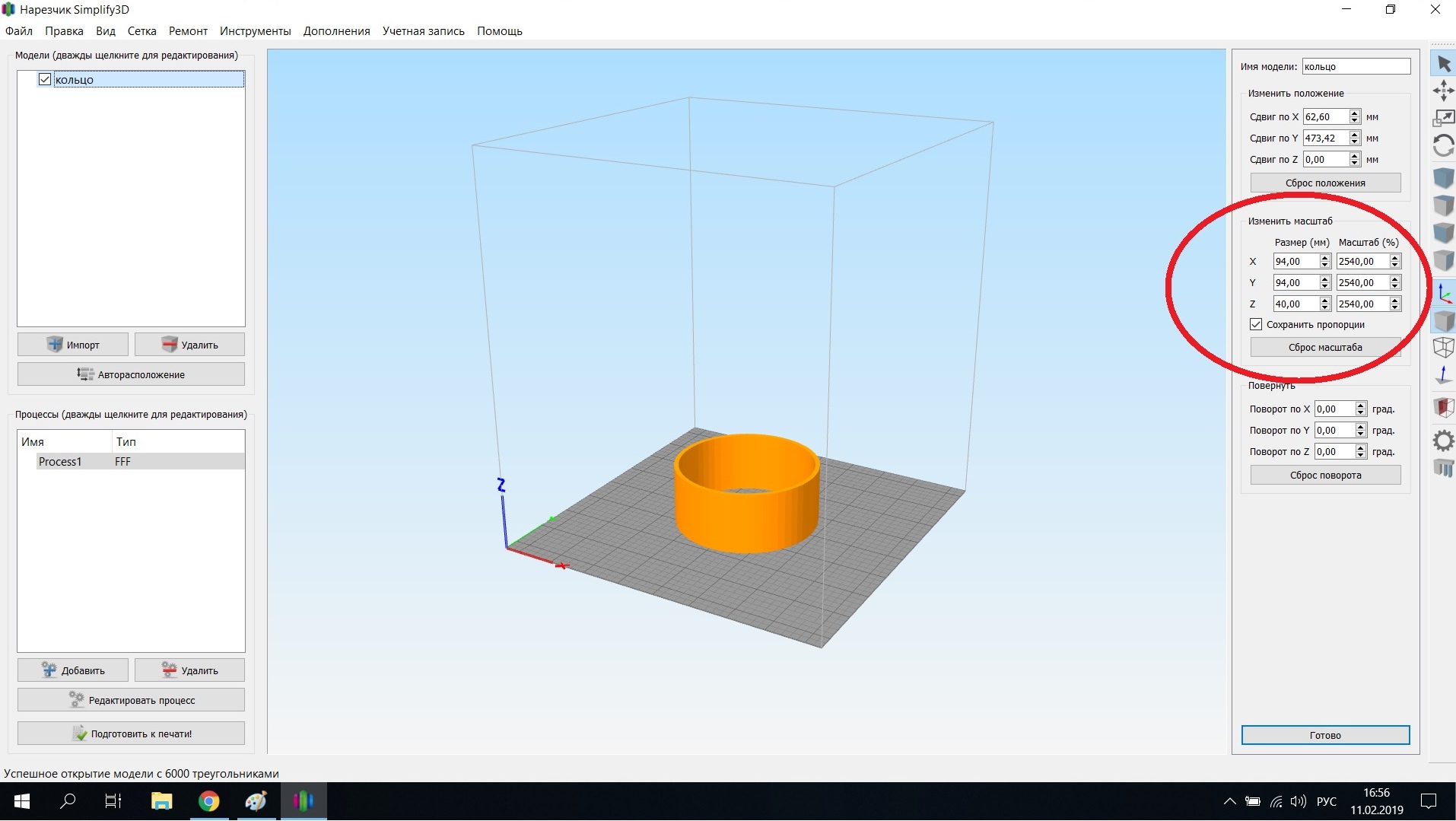
Task: Switch to wireframe view icon
Action: click(x=1443, y=348)
